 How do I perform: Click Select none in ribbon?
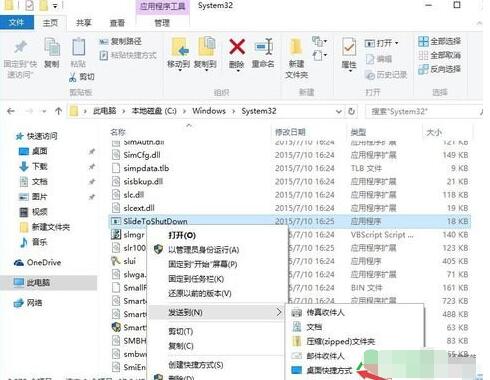click(x=439, y=55)
